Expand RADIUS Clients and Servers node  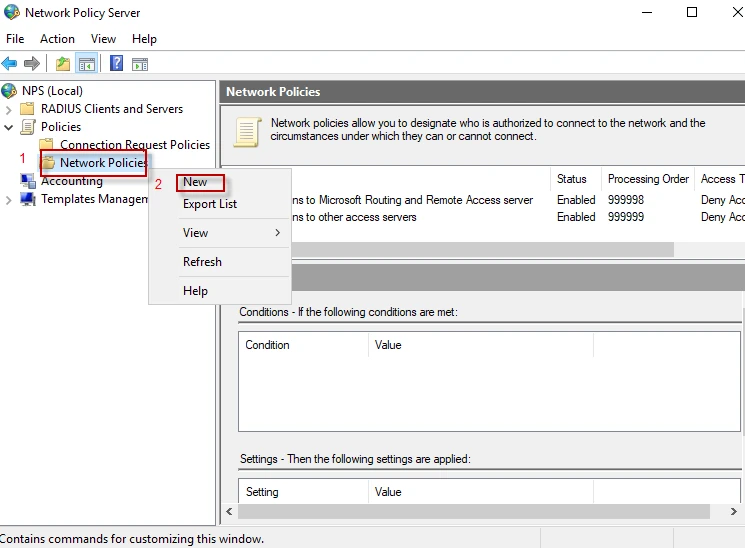click(10, 109)
